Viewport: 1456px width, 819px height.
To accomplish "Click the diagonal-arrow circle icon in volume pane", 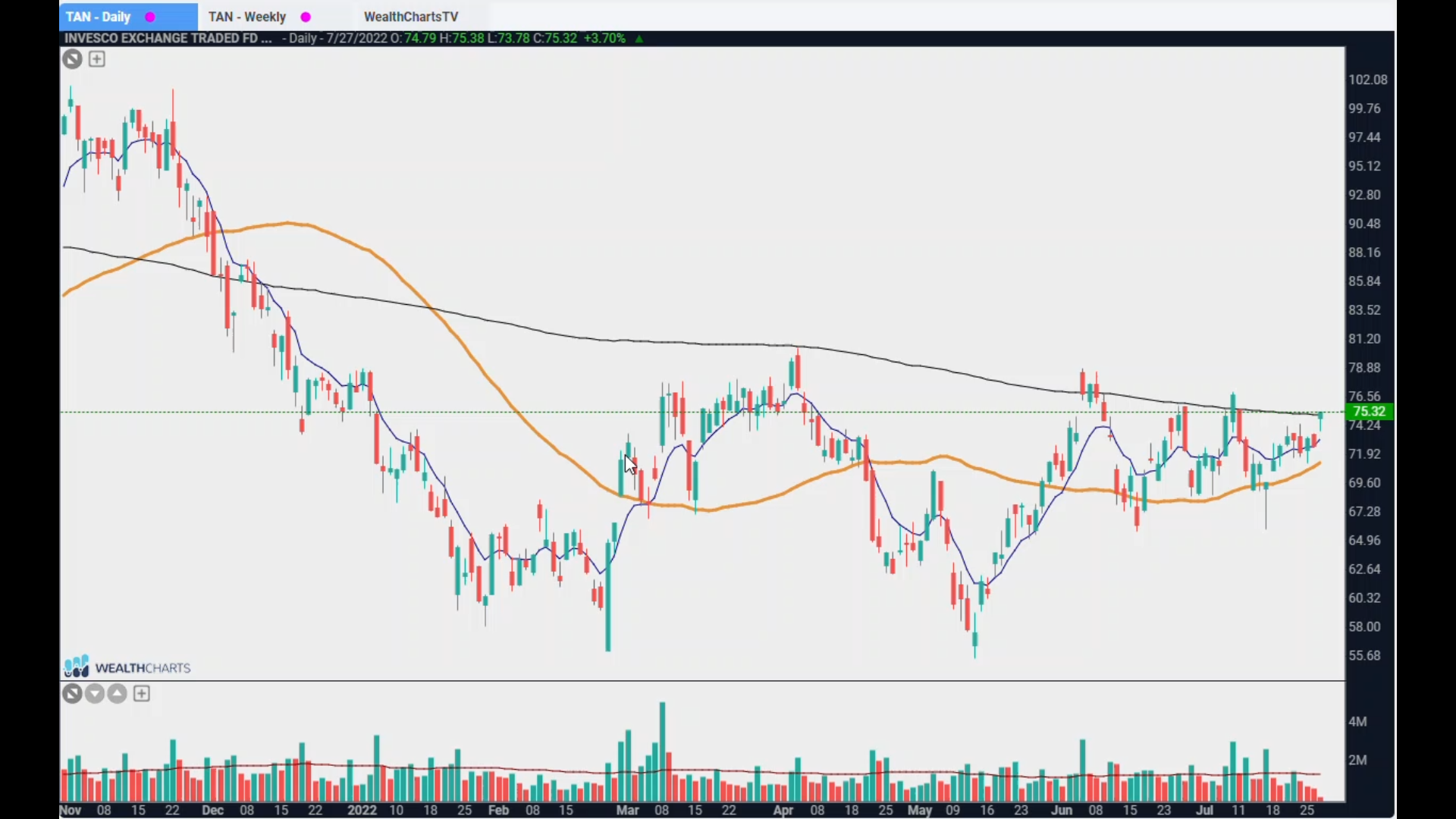I will [x=72, y=694].
